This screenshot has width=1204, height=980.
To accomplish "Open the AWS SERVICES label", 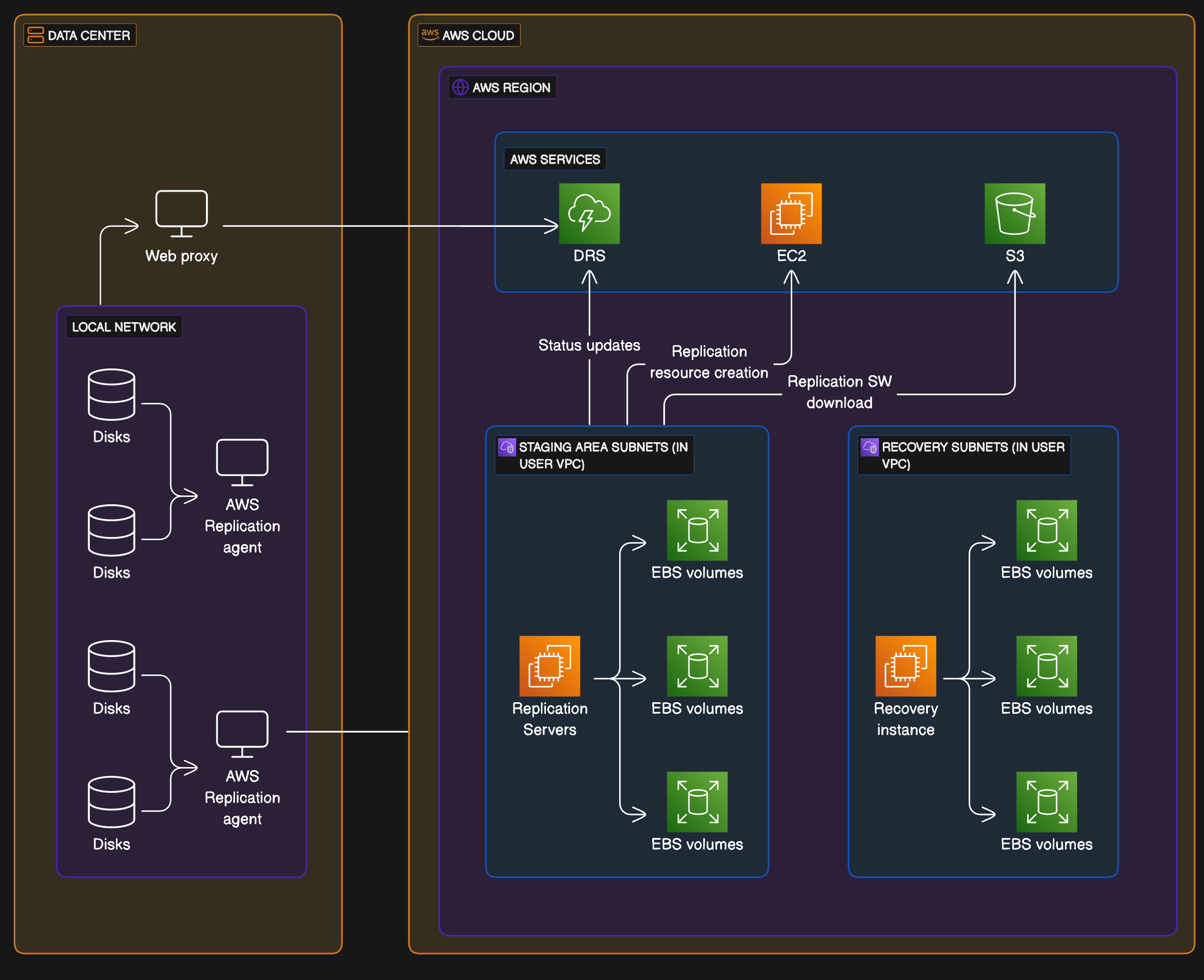I will tap(555, 159).
